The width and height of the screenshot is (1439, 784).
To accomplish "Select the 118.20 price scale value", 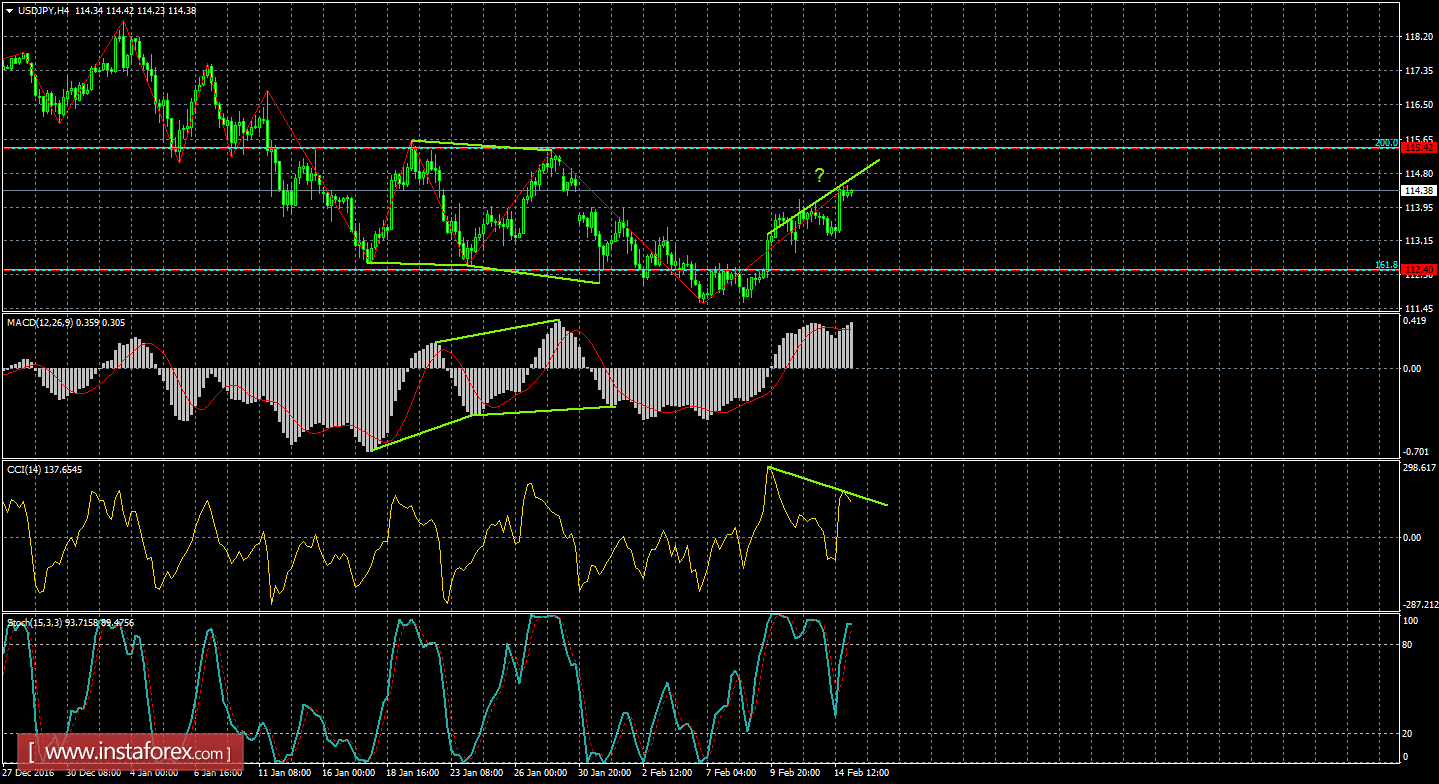I will pyautogui.click(x=1417, y=37).
